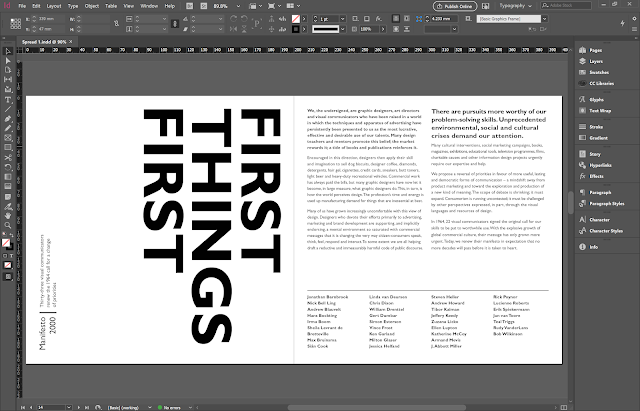Toggle the Apply None swatch in toolbox

click(x=8, y=265)
